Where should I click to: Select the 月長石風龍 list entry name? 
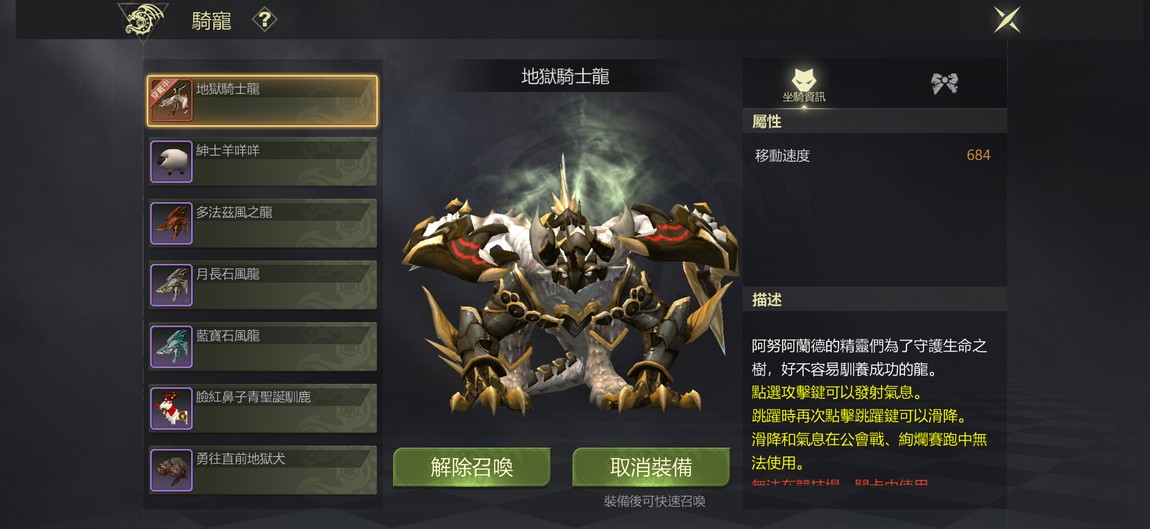pos(227,274)
